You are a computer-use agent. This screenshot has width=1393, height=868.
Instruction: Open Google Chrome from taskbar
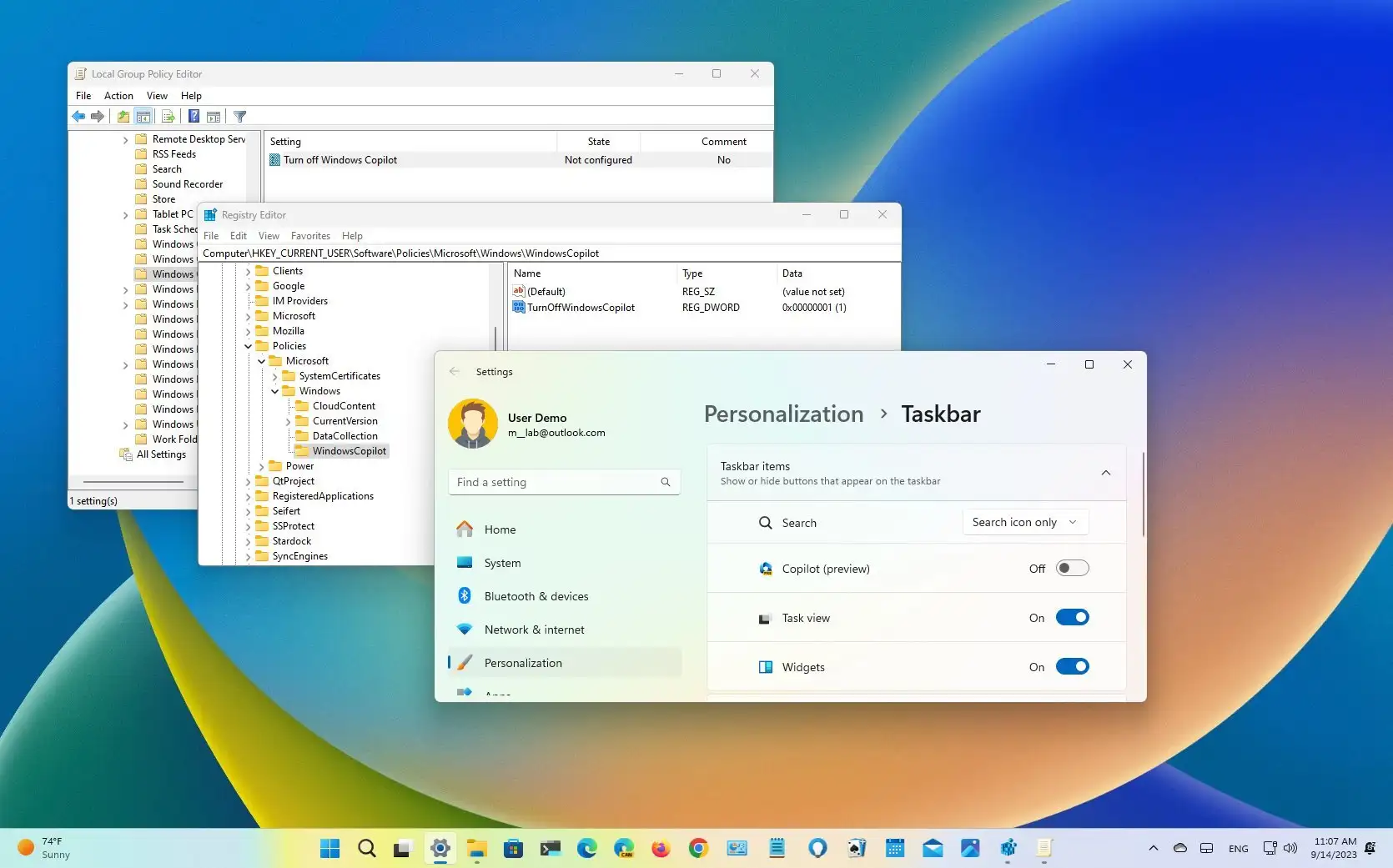pyautogui.click(x=698, y=849)
